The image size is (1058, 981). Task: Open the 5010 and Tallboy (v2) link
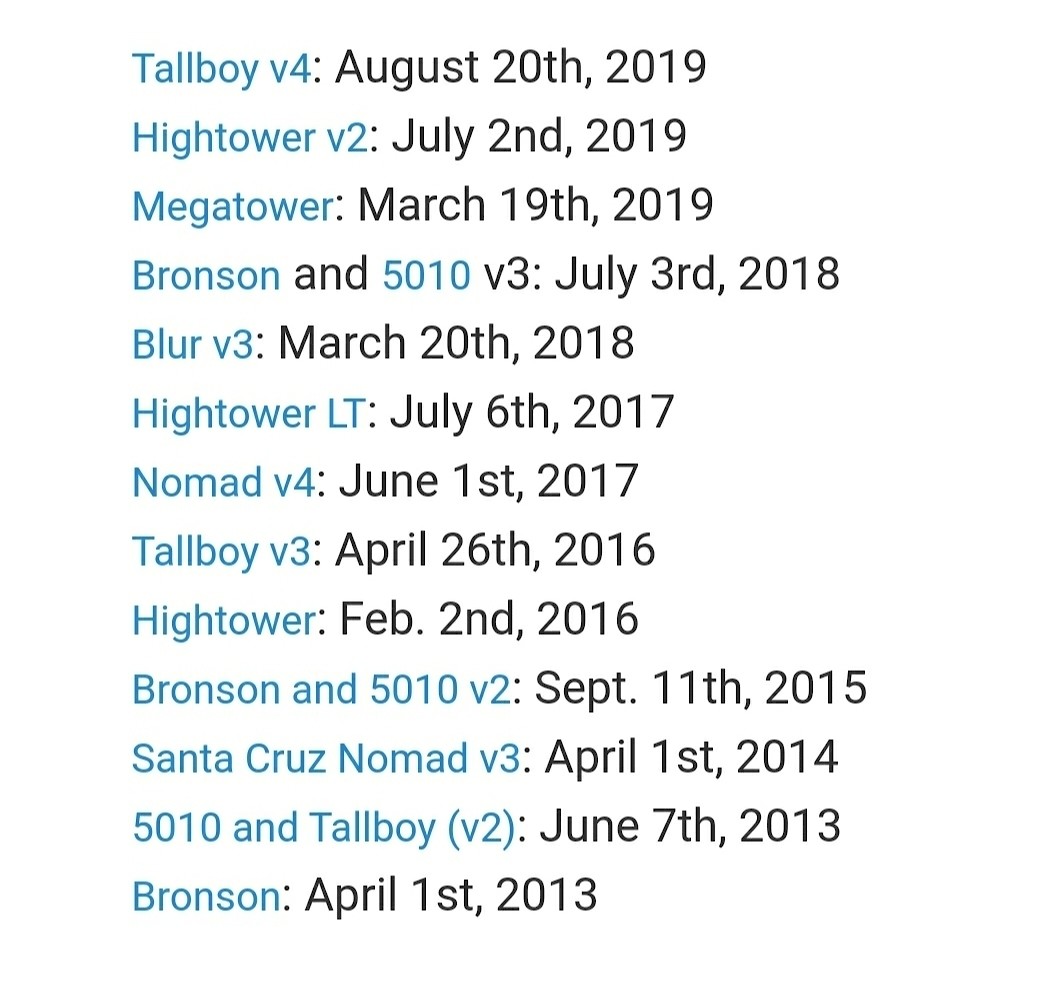(323, 828)
